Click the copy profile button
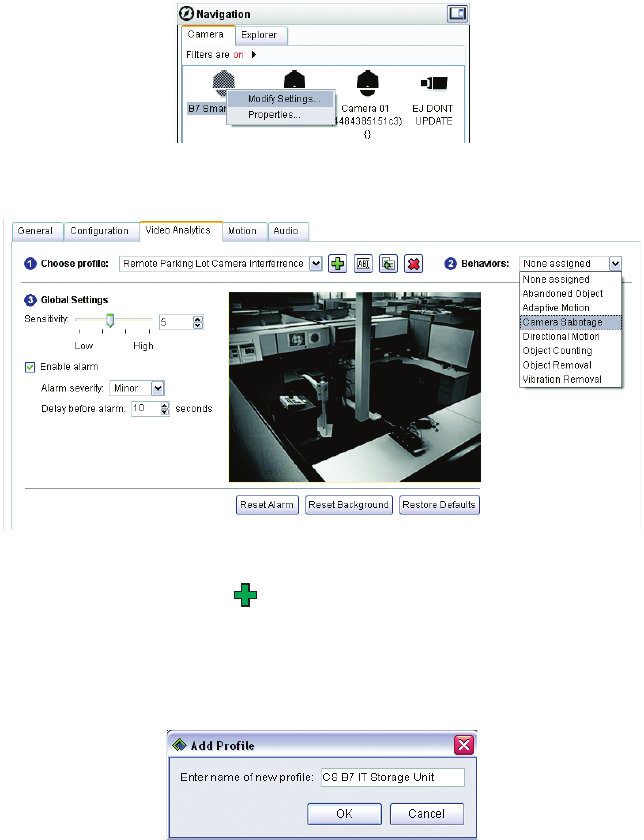Viewport: 644px width, 840px height. click(388, 264)
